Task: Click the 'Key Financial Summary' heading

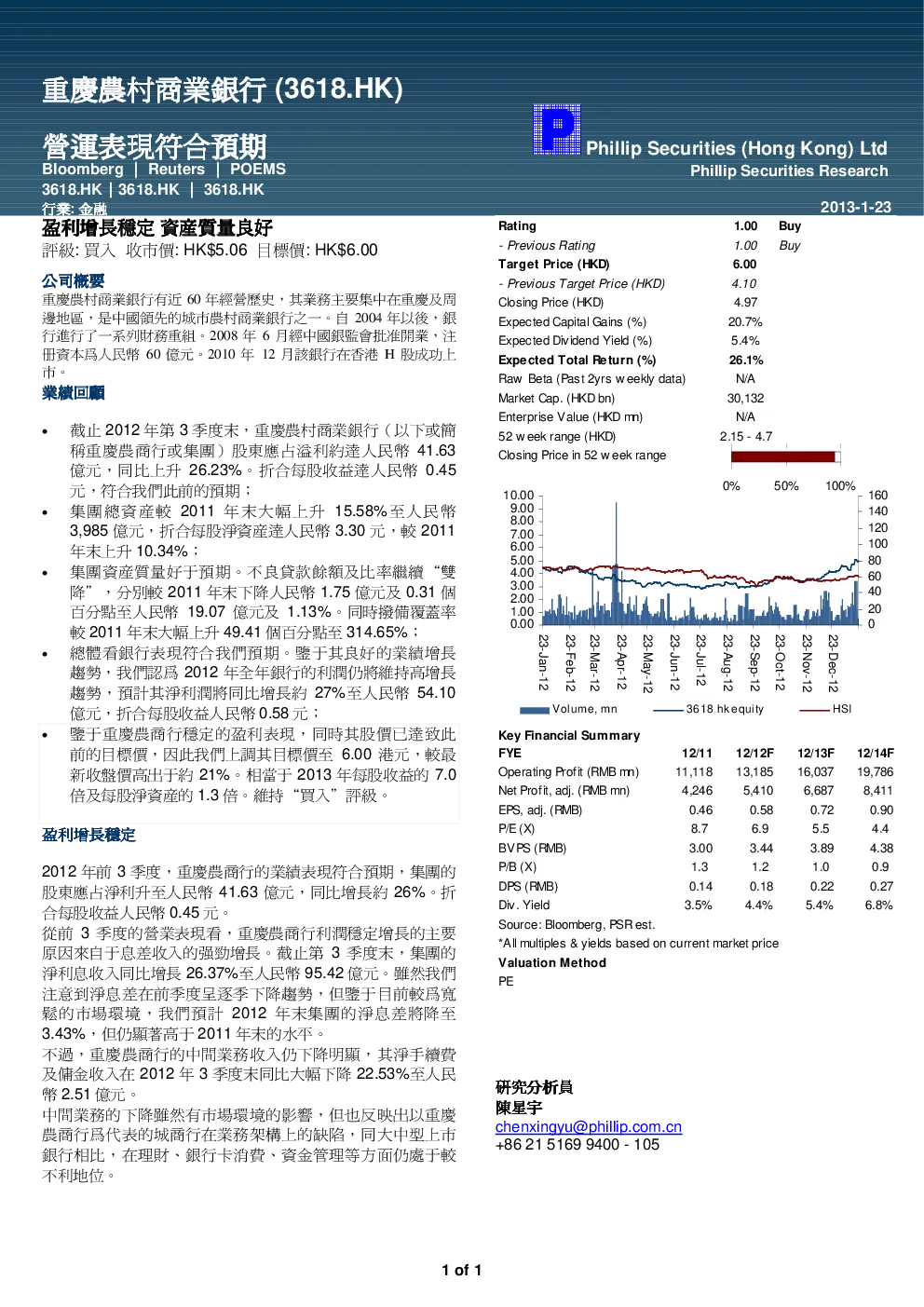Action: (569, 736)
